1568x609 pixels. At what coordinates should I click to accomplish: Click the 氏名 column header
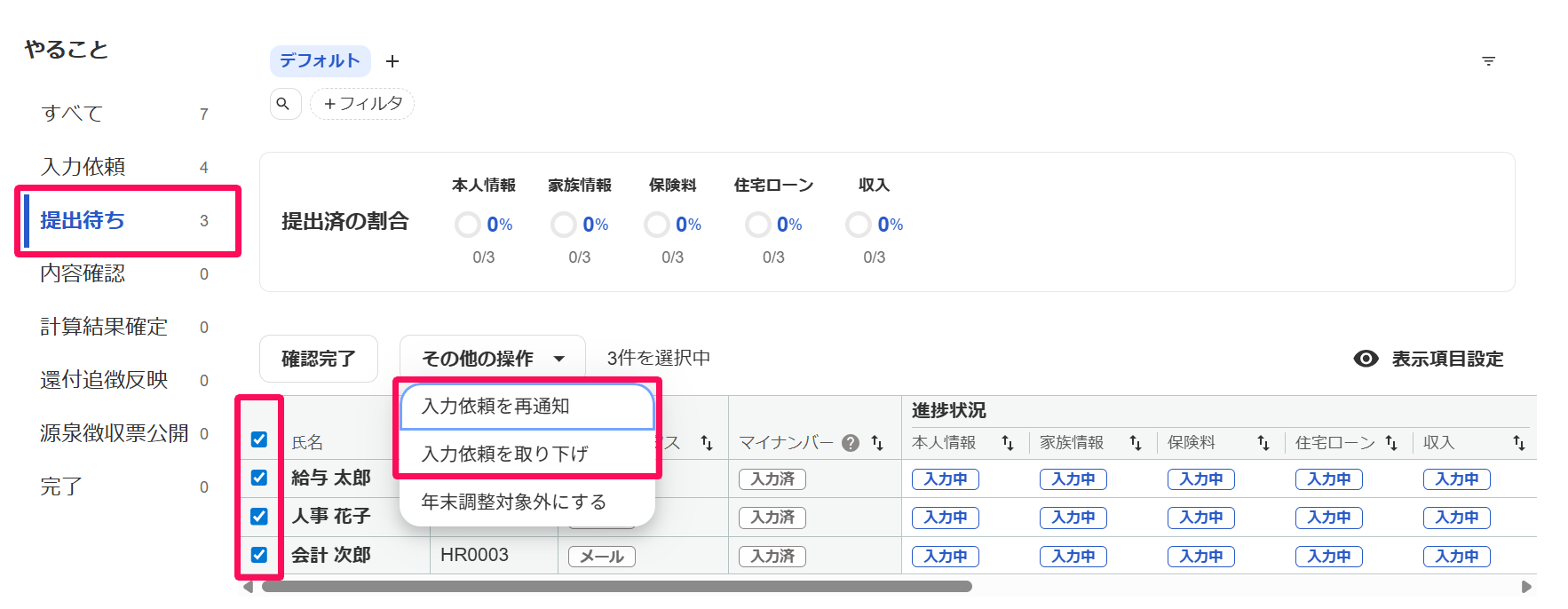[307, 443]
